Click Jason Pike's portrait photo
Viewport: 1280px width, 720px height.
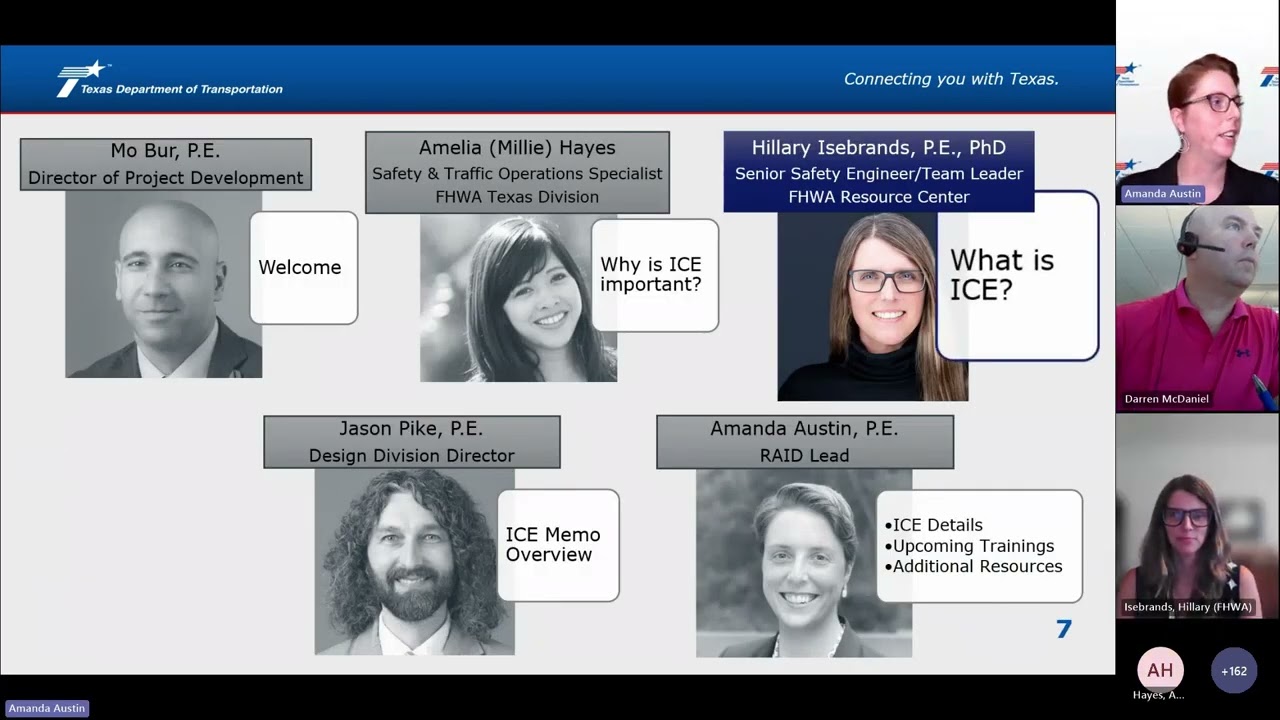coord(414,562)
